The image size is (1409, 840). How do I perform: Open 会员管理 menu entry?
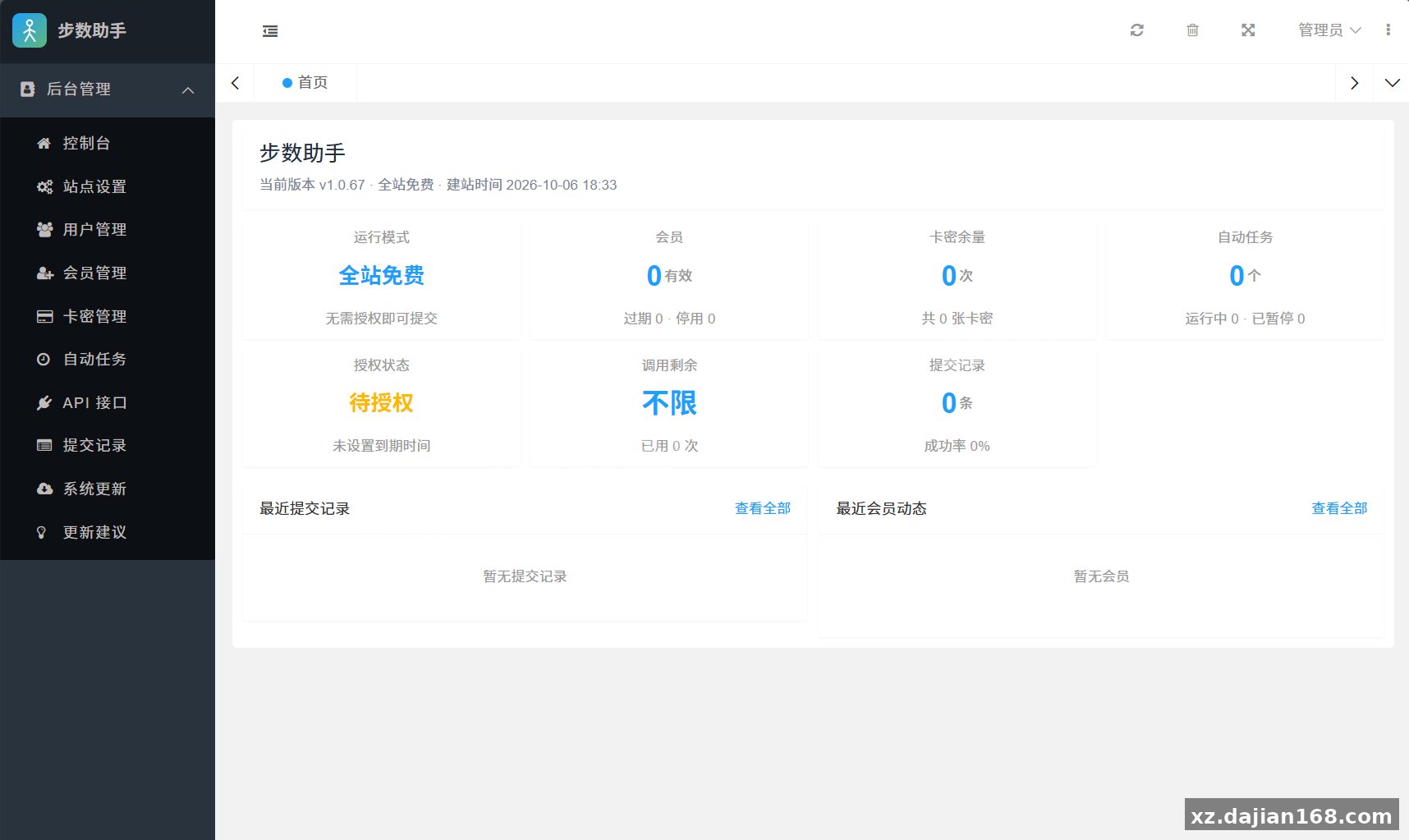tap(108, 273)
